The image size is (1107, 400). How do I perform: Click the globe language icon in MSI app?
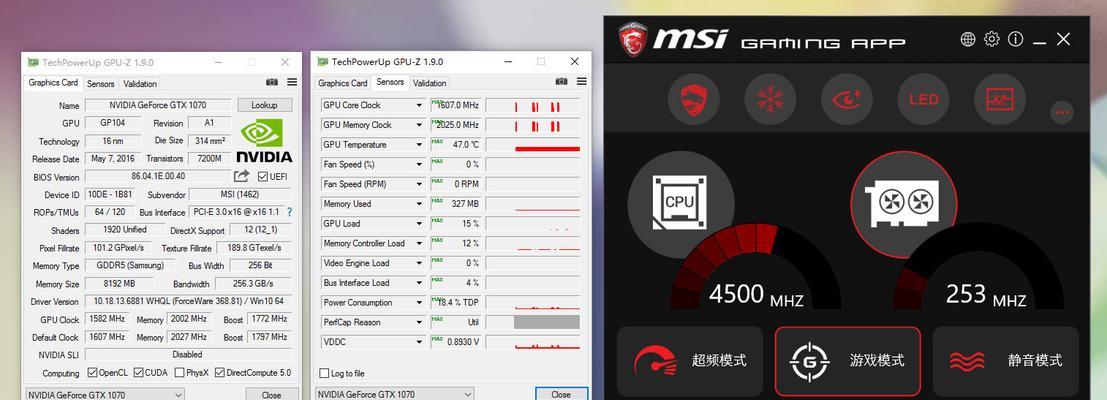point(968,40)
